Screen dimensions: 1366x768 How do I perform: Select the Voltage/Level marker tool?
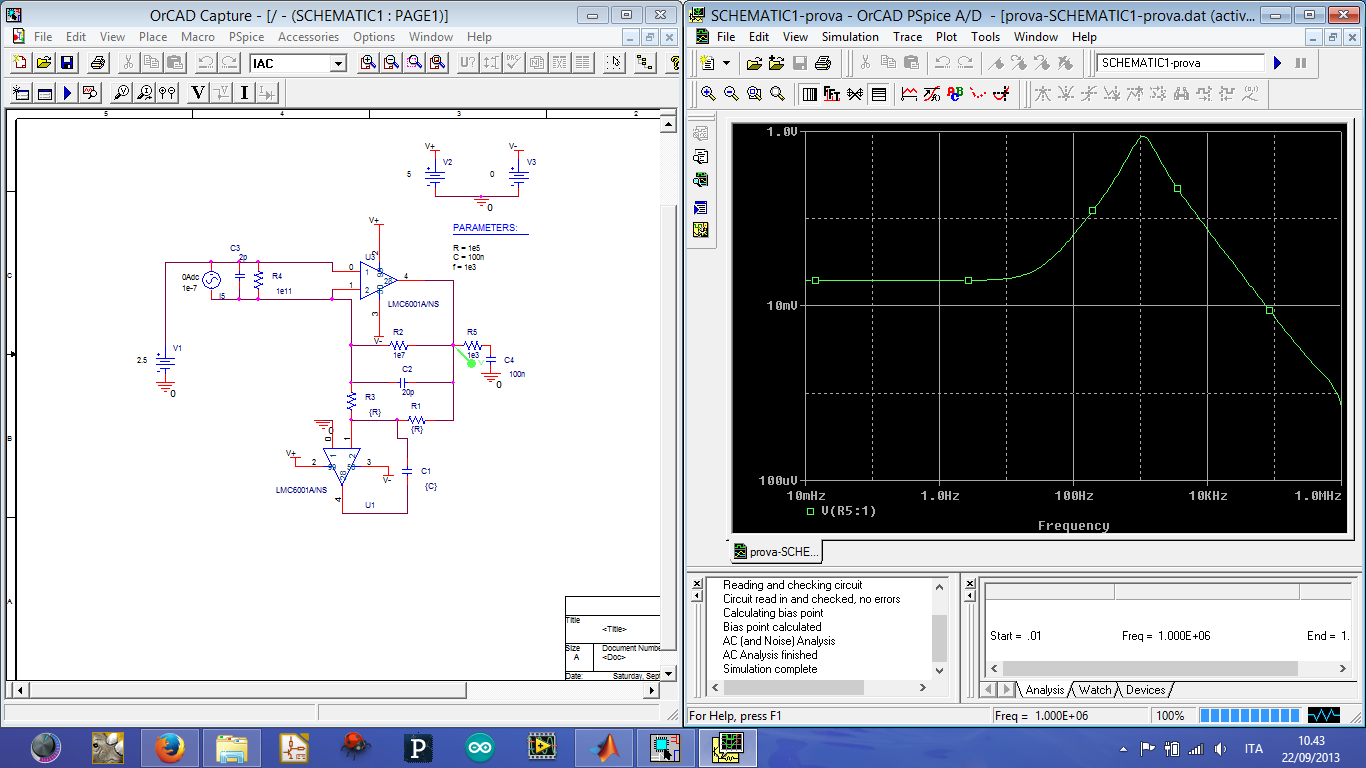click(121, 93)
